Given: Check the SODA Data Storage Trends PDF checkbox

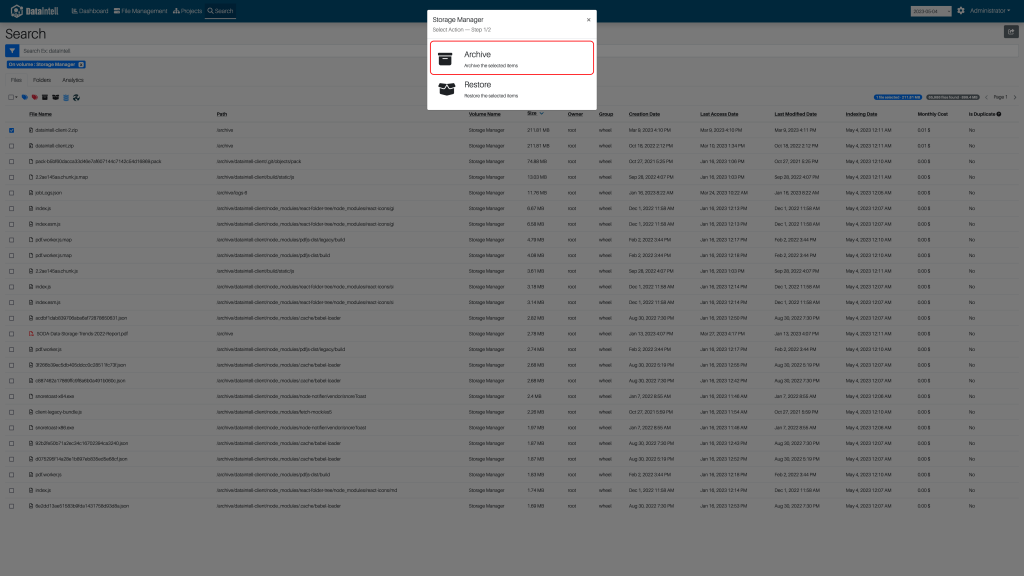Looking at the screenshot, I should [11, 334].
